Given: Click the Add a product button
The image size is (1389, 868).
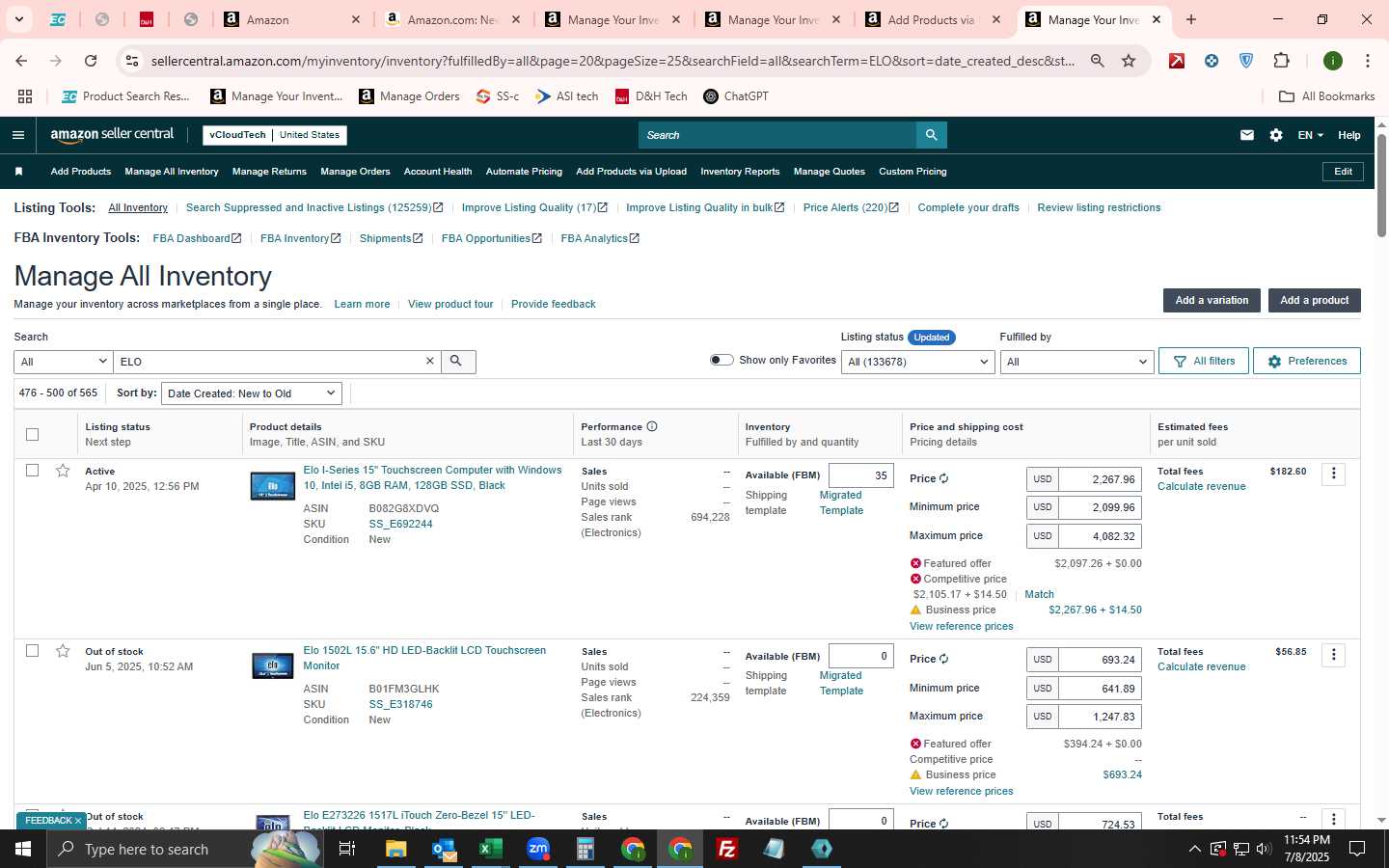Looking at the screenshot, I should tap(1314, 301).
